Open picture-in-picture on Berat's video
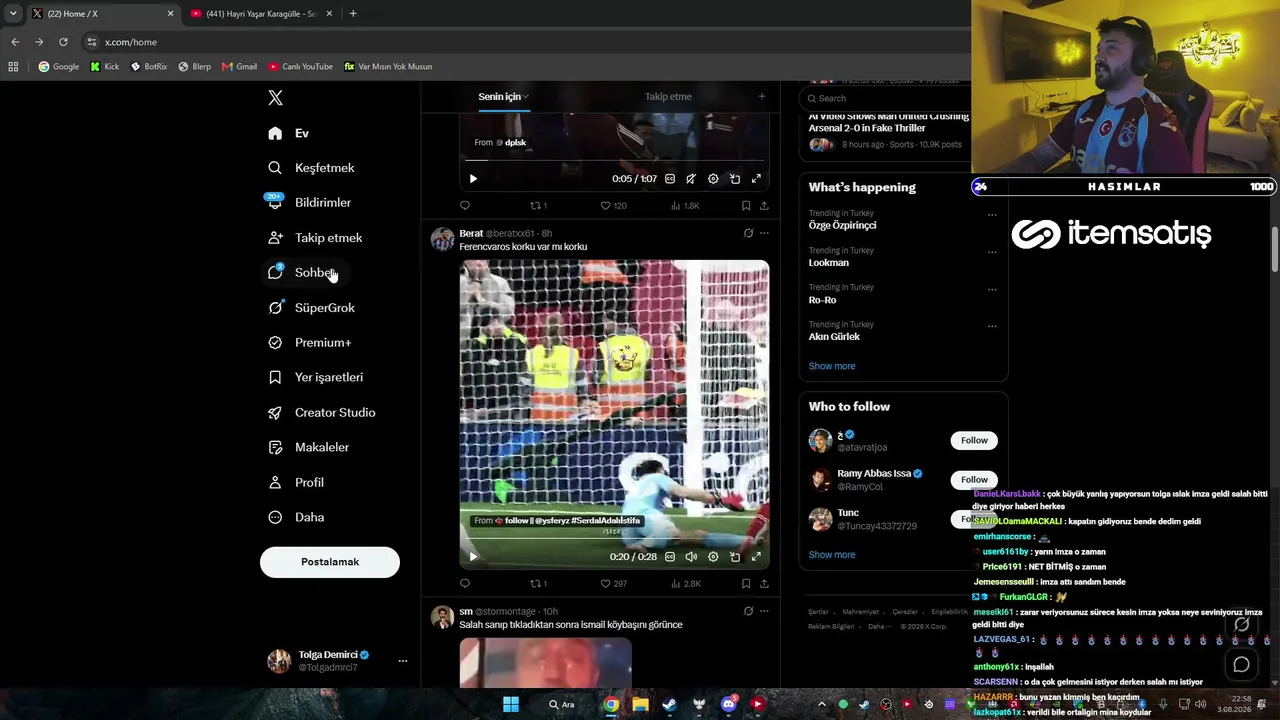This screenshot has width=1280, height=720. [x=735, y=556]
